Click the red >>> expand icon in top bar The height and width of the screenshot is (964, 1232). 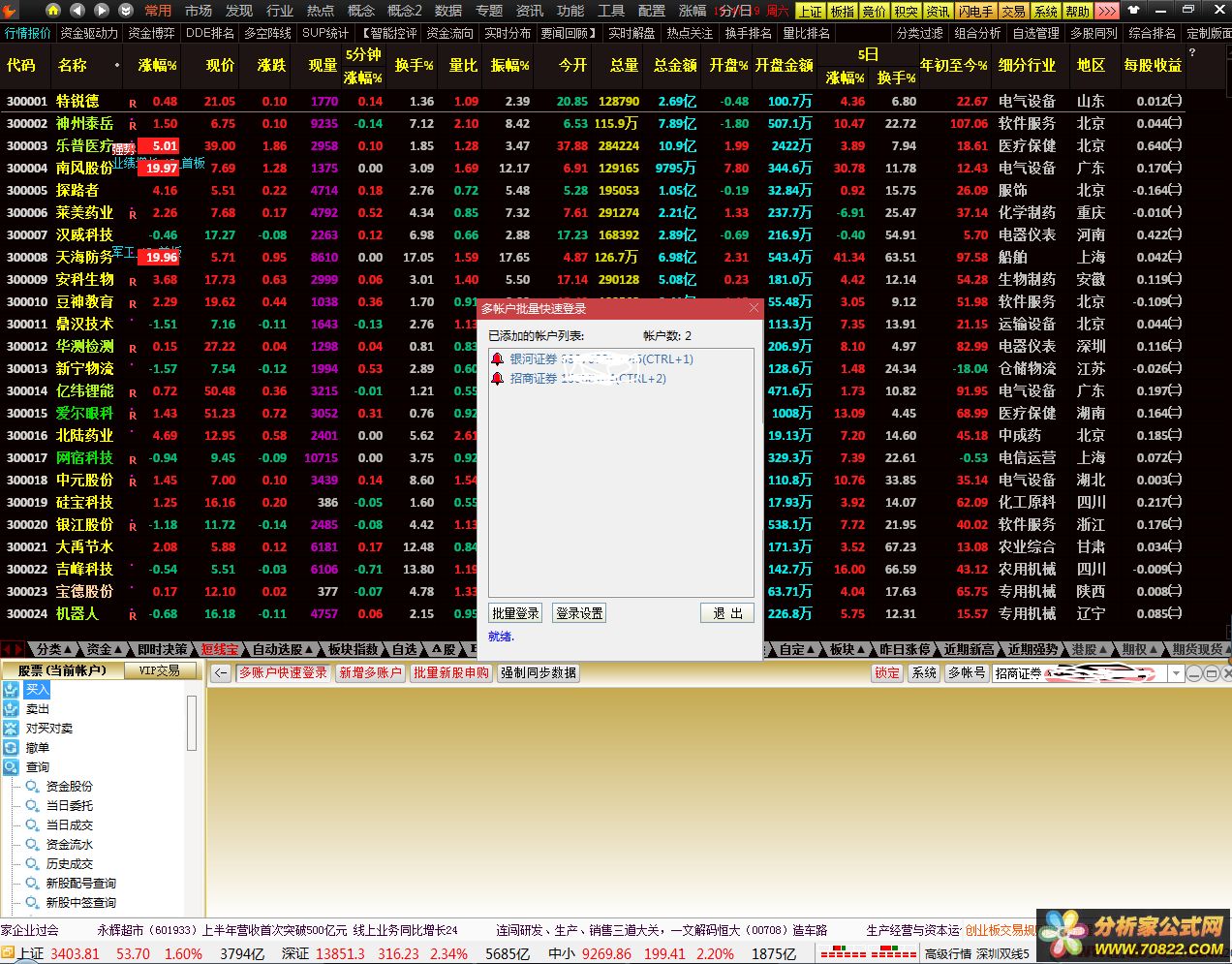click(1107, 11)
